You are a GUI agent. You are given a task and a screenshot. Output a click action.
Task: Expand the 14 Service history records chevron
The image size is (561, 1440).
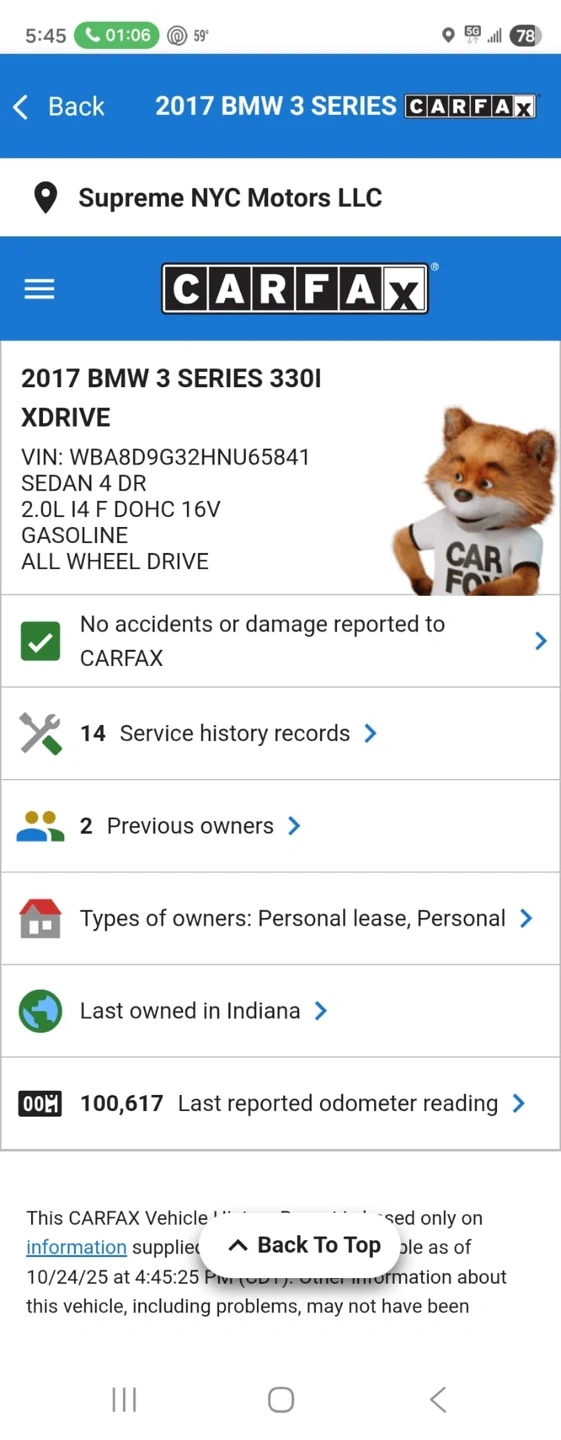click(370, 734)
